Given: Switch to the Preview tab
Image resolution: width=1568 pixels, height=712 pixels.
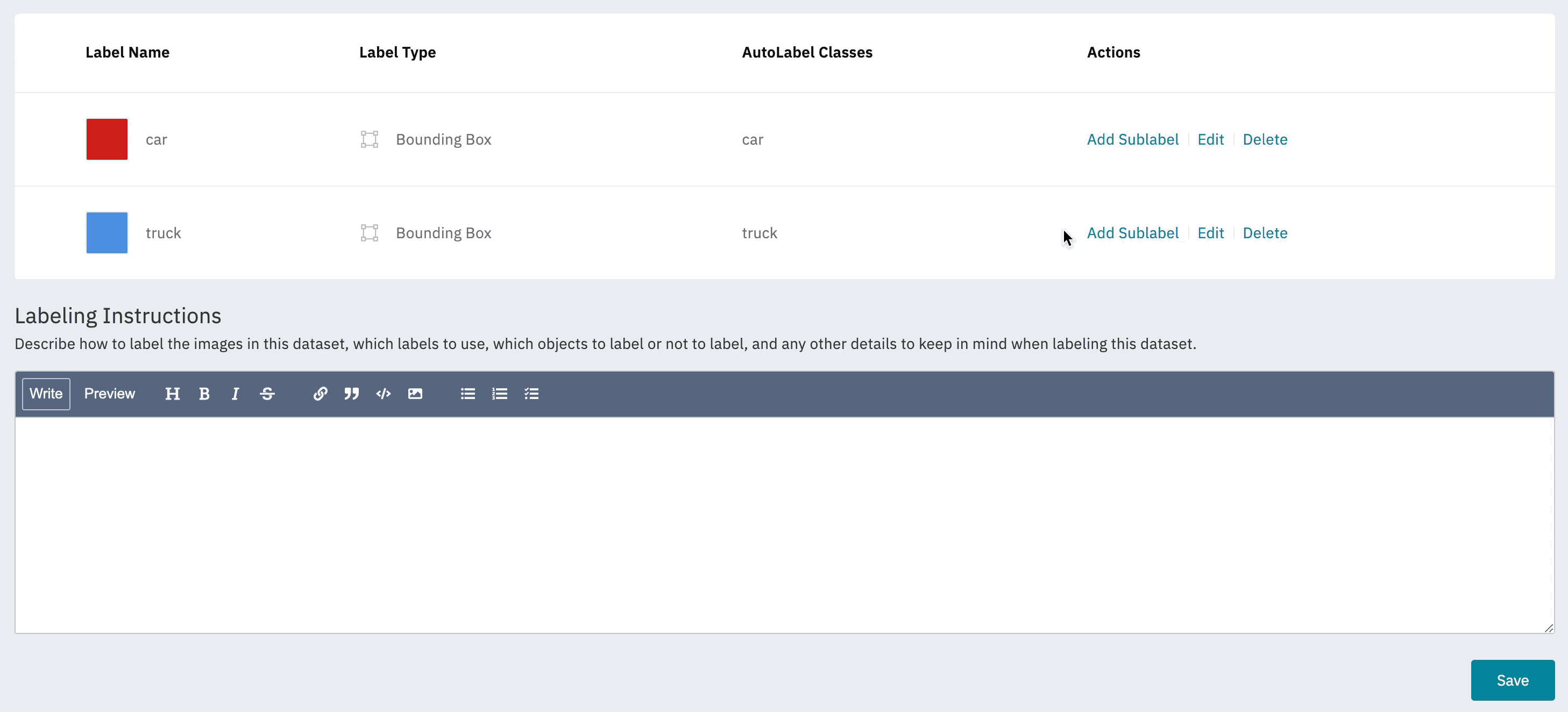Looking at the screenshot, I should 110,394.
